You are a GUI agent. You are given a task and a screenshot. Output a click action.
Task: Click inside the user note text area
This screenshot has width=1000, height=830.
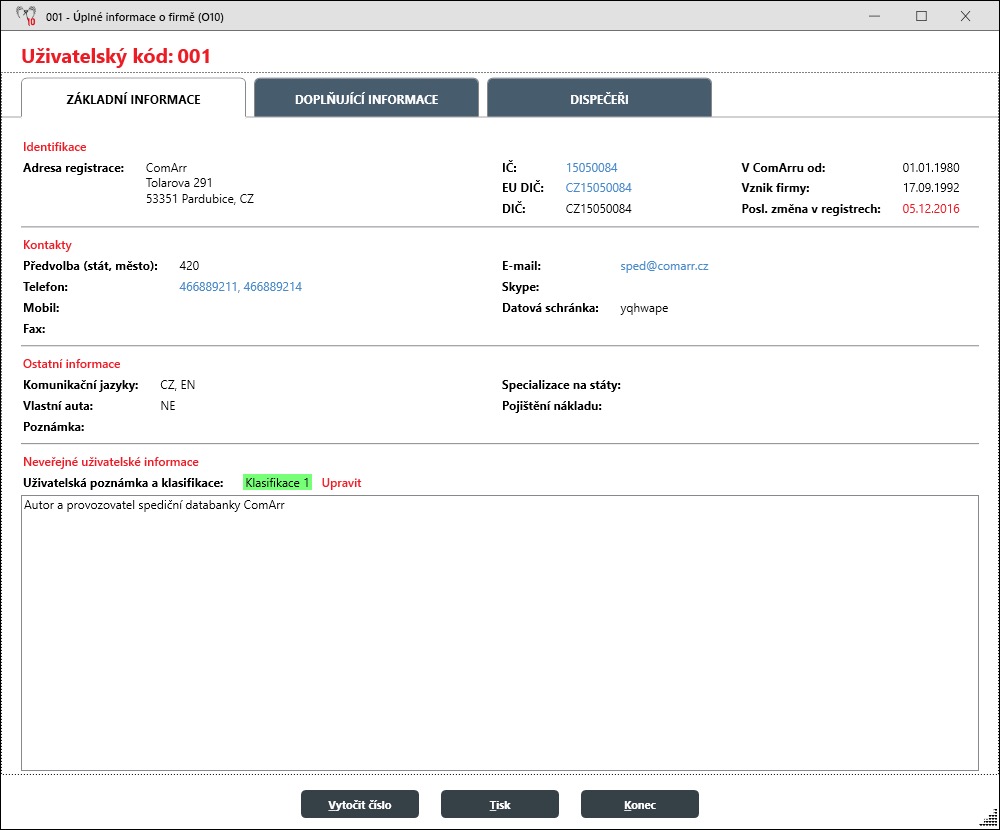click(x=499, y=640)
